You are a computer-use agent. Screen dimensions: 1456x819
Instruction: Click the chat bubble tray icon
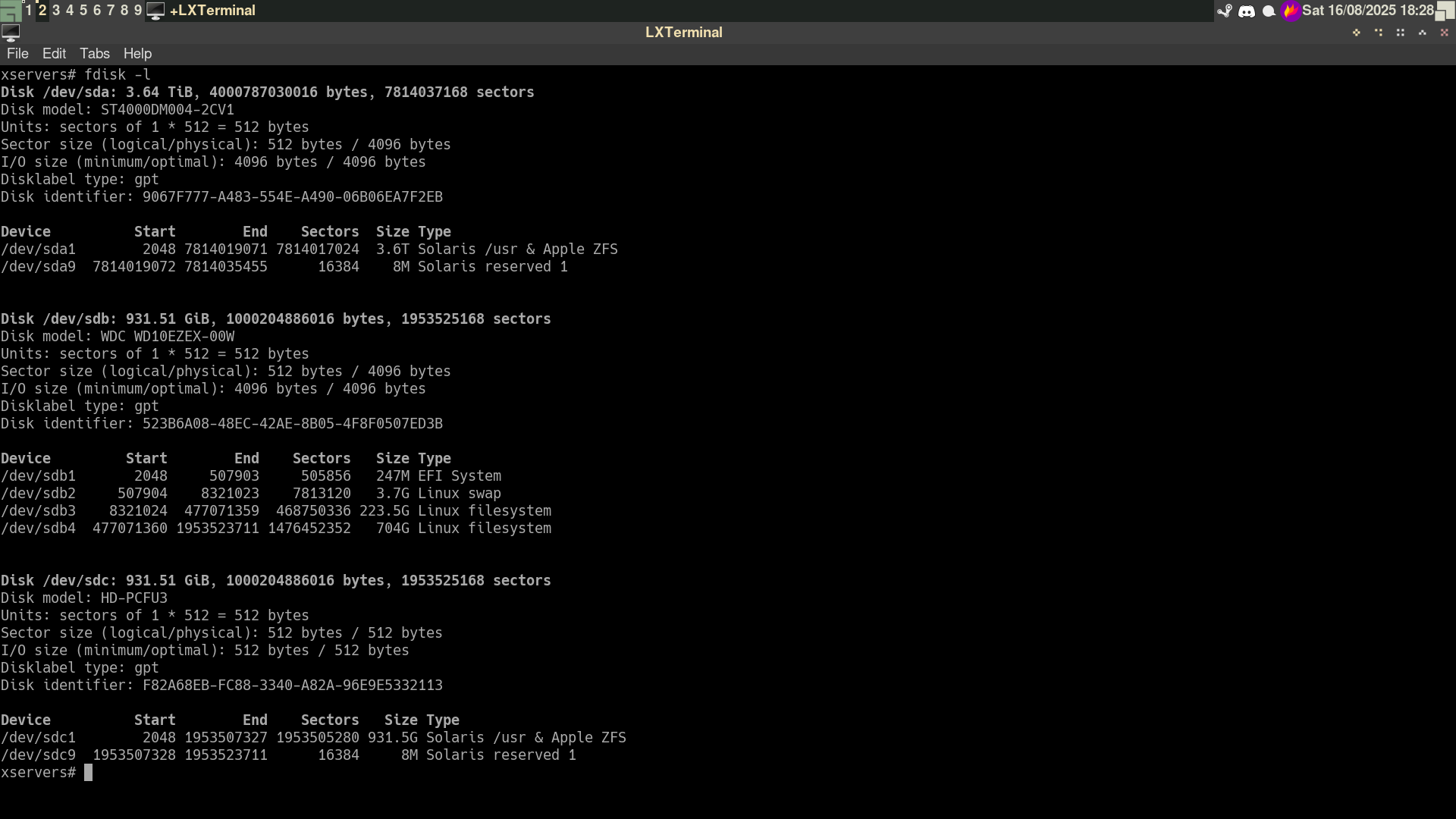pyautogui.click(x=1269, y=11)
